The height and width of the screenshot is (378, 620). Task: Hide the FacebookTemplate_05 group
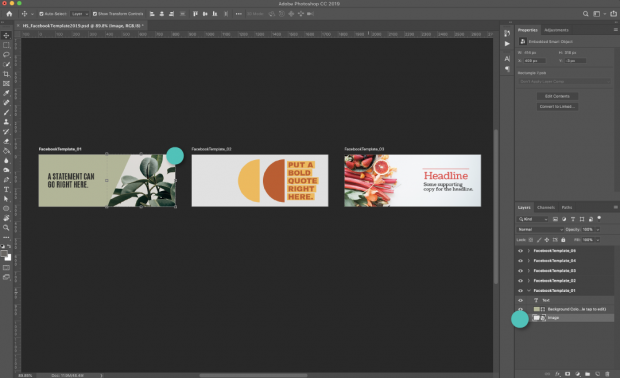click(520, 251)
